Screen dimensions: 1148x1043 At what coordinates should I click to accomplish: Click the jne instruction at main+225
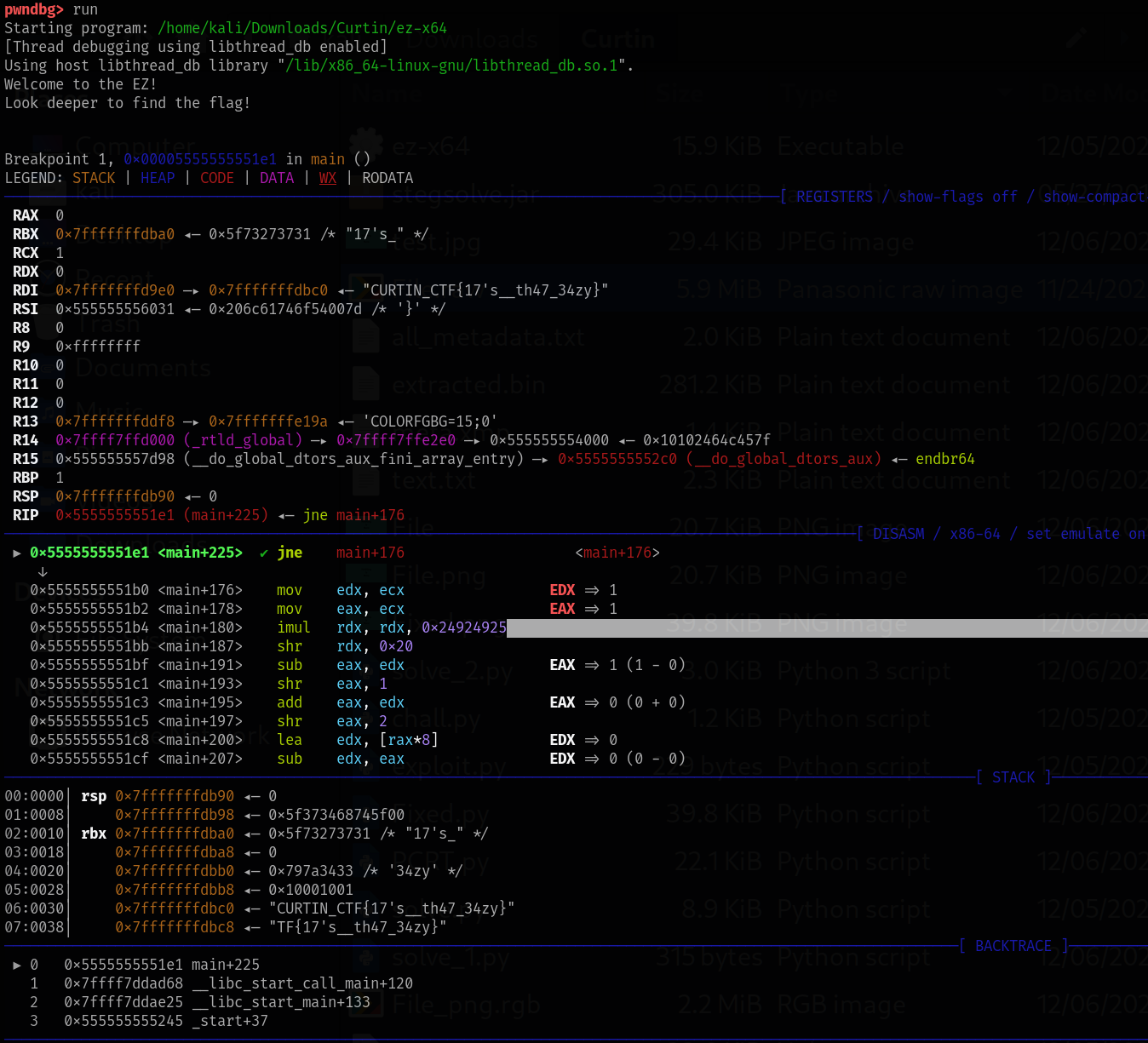point(290,553)
